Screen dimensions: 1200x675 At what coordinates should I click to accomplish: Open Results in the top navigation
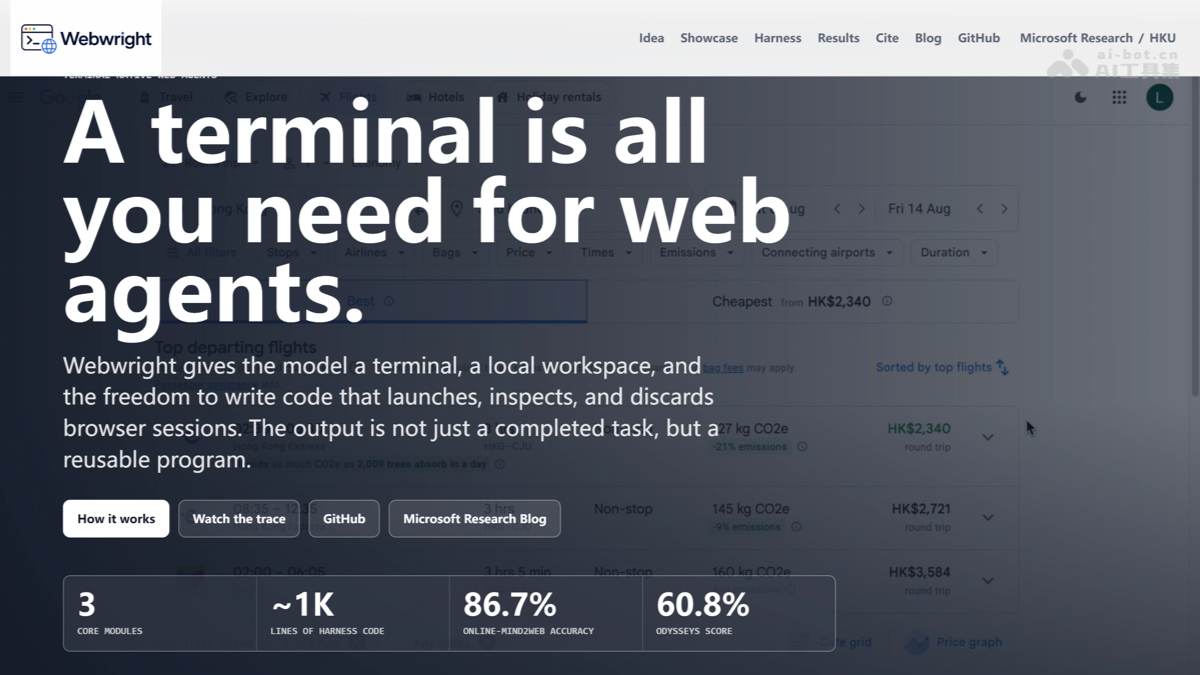(x=838, y=38)
